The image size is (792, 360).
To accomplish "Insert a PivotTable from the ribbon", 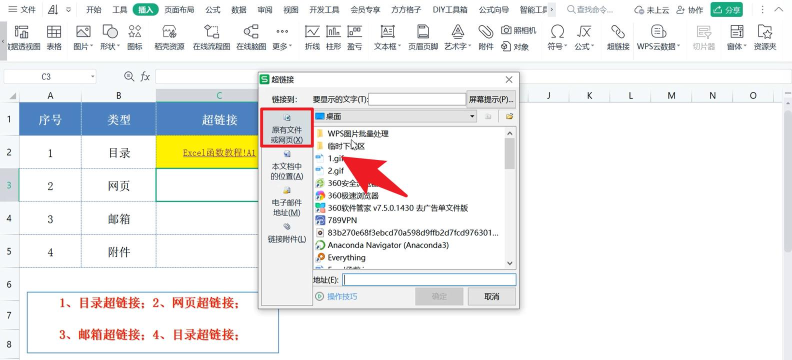I will pyautogui.click(x=21, y=38).
